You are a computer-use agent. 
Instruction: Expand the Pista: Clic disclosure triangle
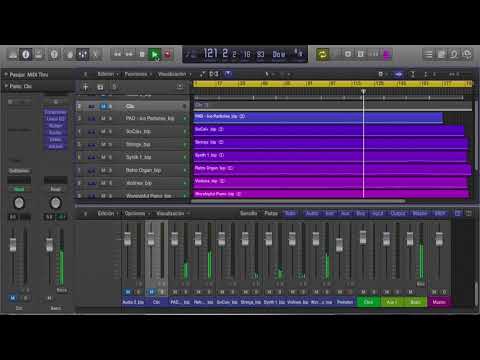pyautogui.click(x=6, y=86)
